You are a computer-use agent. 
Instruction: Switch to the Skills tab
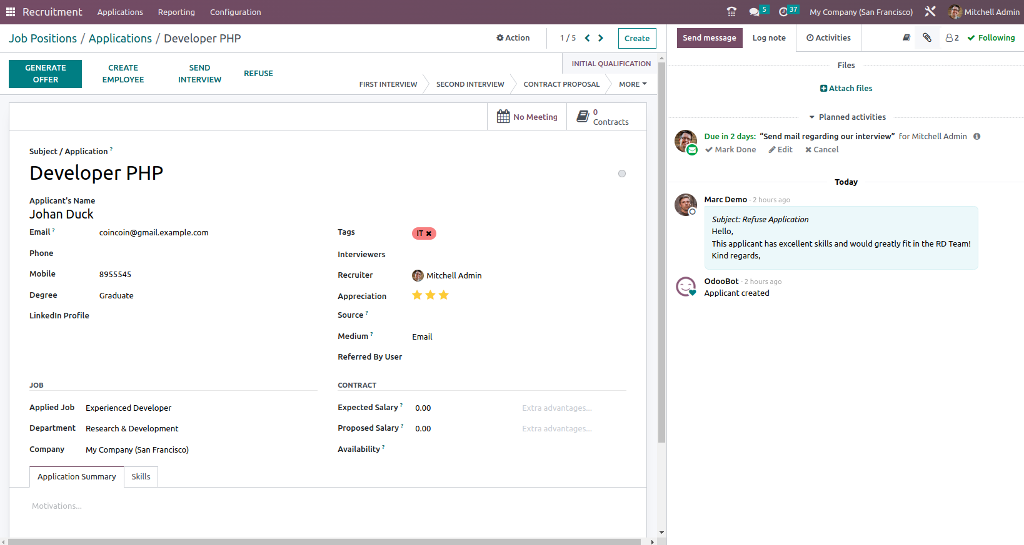tap(141, 477)
